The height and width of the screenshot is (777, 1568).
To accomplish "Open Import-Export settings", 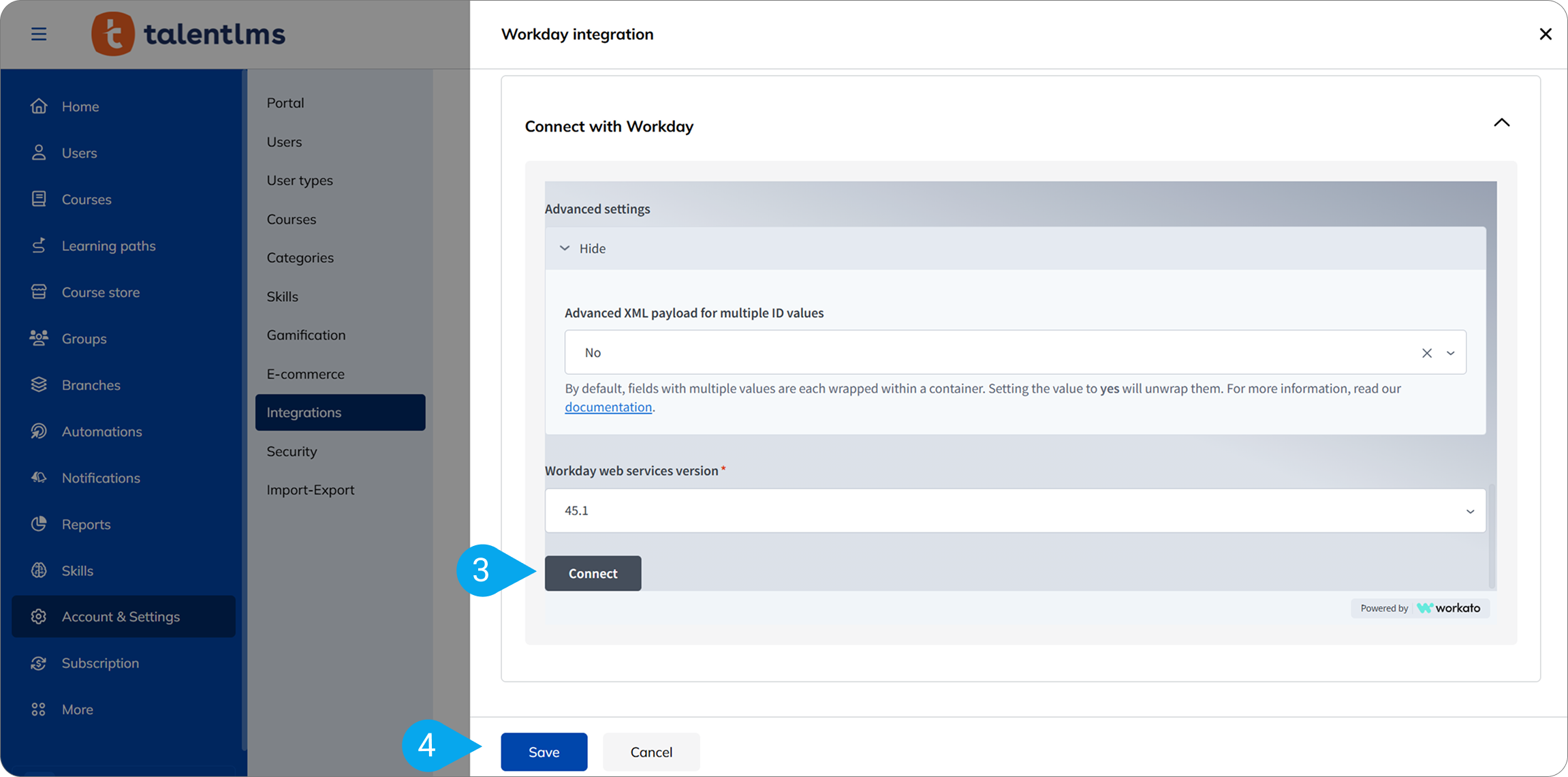I will tap(310, 489).
